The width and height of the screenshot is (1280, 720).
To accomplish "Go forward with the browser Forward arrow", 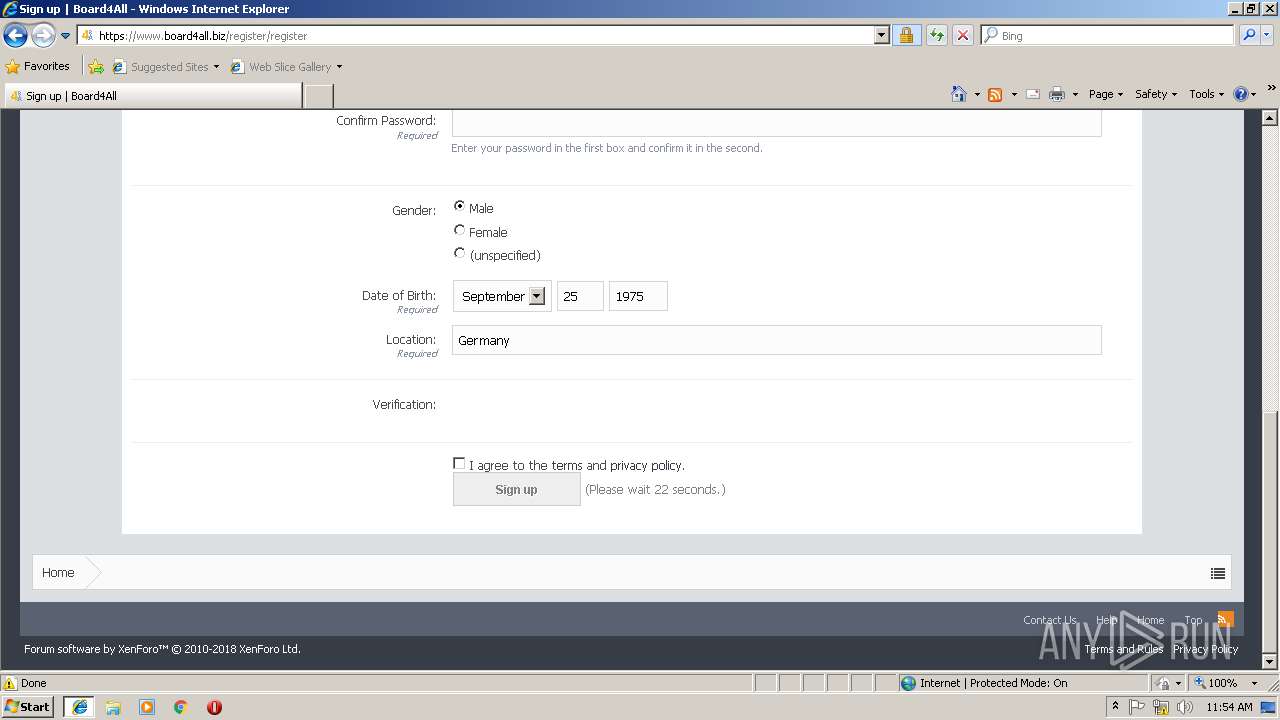I will 42,36.
